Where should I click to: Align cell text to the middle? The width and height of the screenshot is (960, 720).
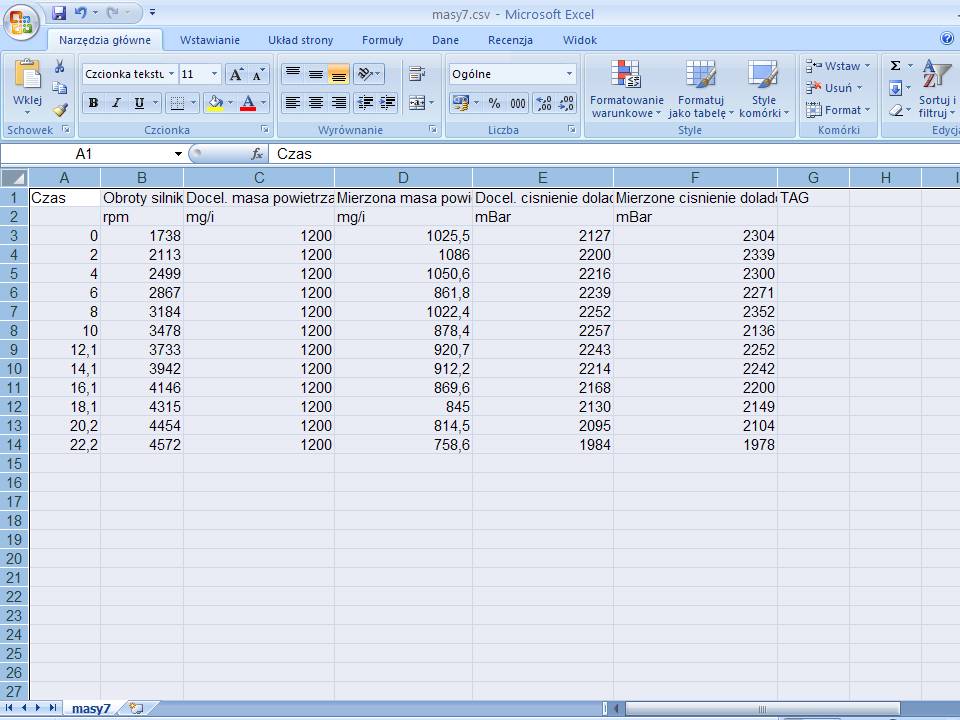pyautogui.click(x=315, y=74)
